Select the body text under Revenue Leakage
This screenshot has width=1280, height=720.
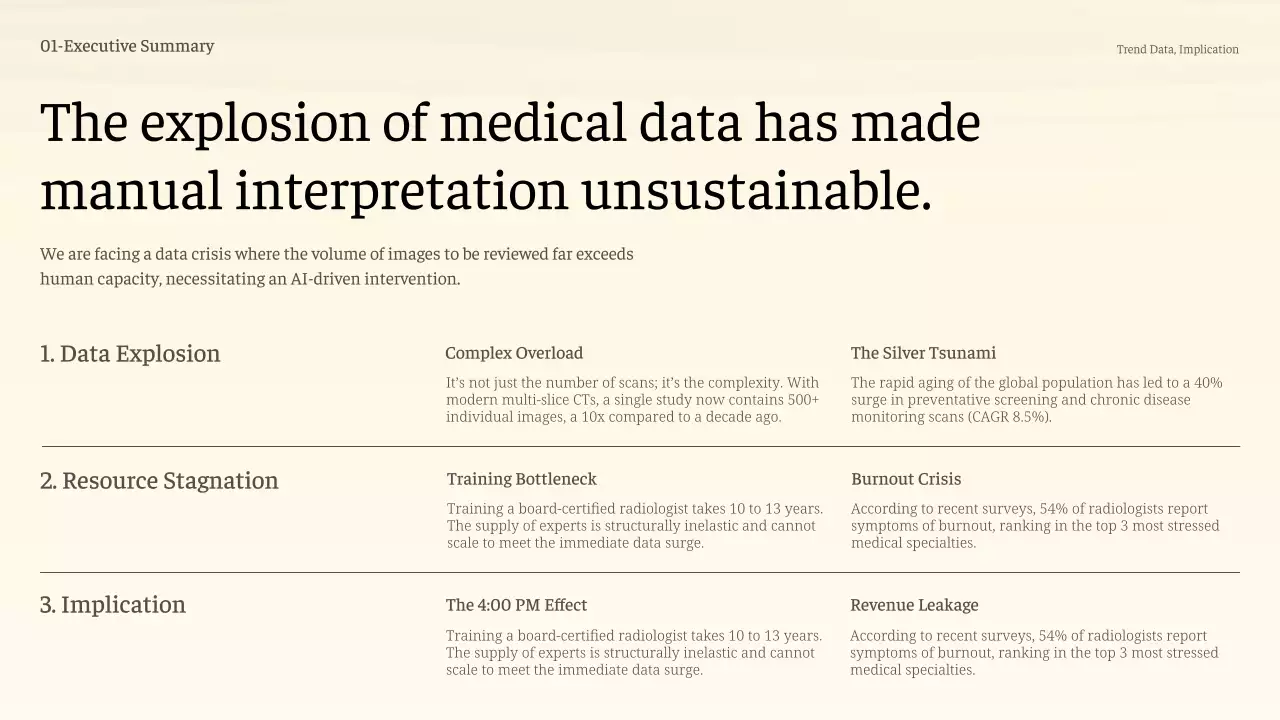point(1034,653)
